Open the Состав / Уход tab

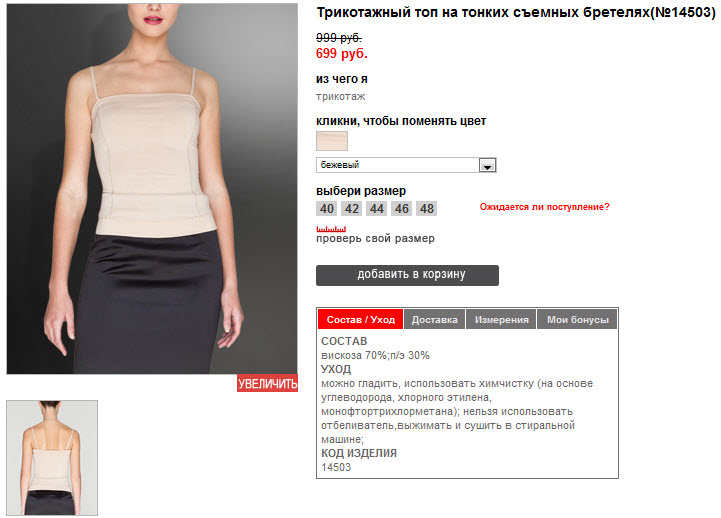pos(360,319)
